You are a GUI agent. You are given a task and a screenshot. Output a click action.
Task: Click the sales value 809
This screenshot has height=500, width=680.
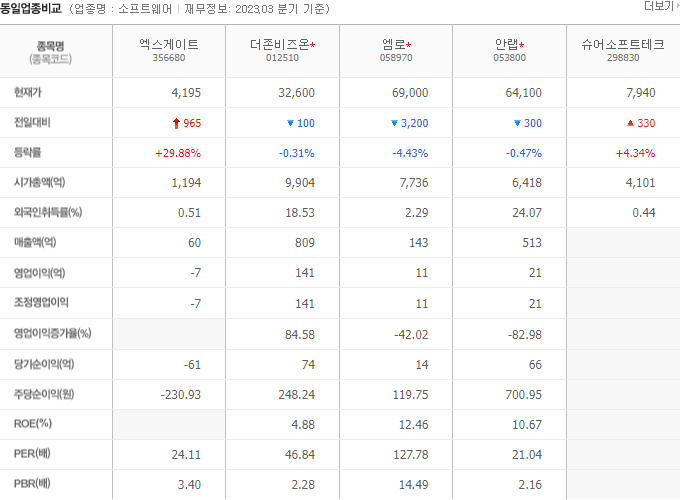(x=305, y=243)
